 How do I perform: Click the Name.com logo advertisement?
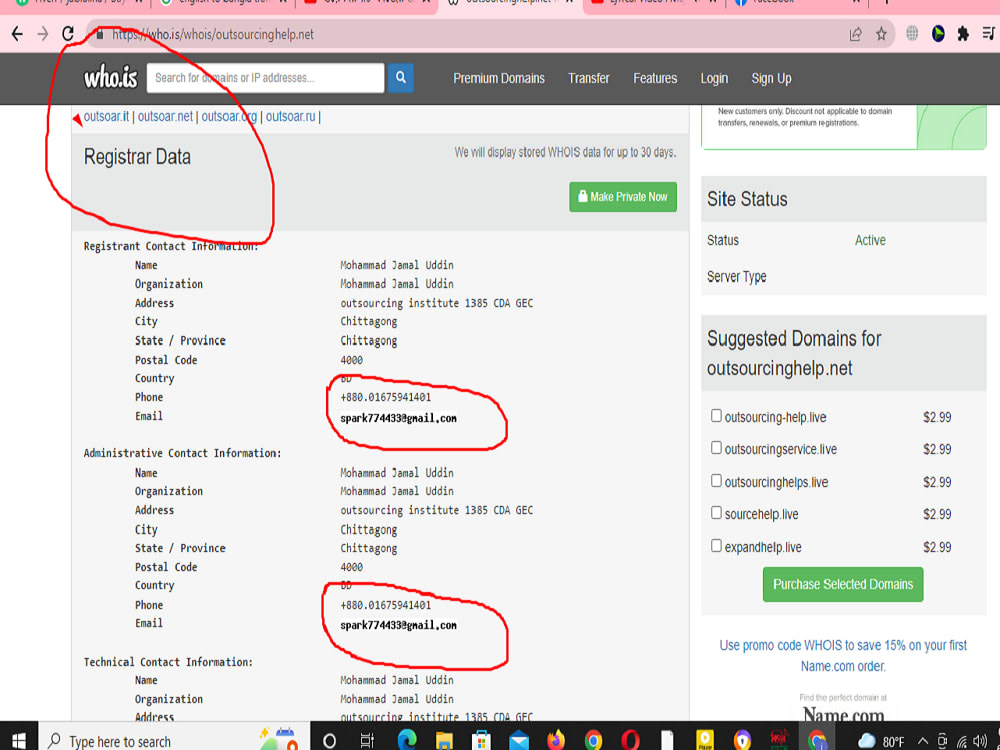click(843, 713)
